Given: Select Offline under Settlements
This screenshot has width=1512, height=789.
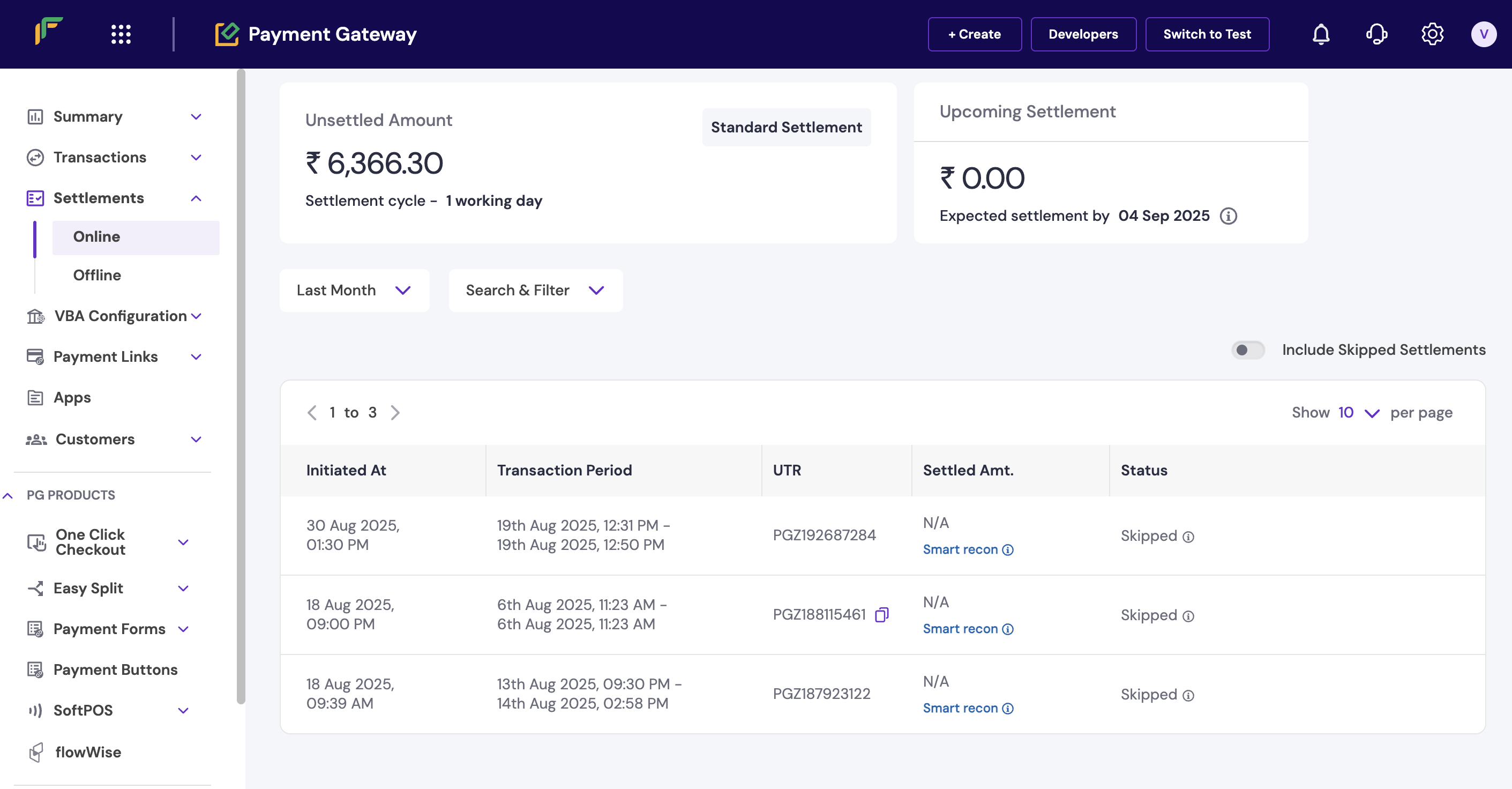Looking at the screenshot, I should tap(97, 276).
